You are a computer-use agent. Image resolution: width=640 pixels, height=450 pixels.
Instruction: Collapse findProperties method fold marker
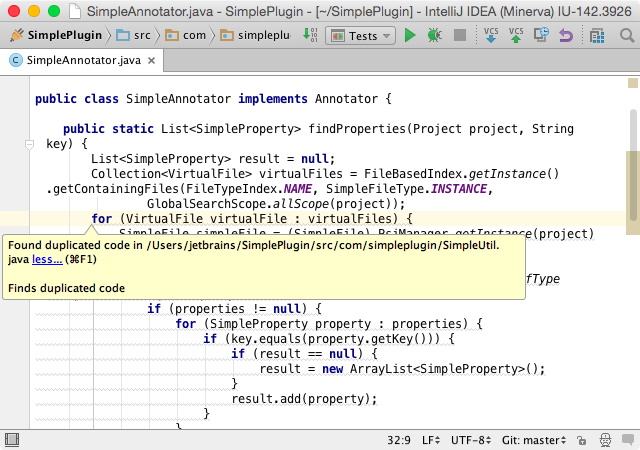(29, 144)
